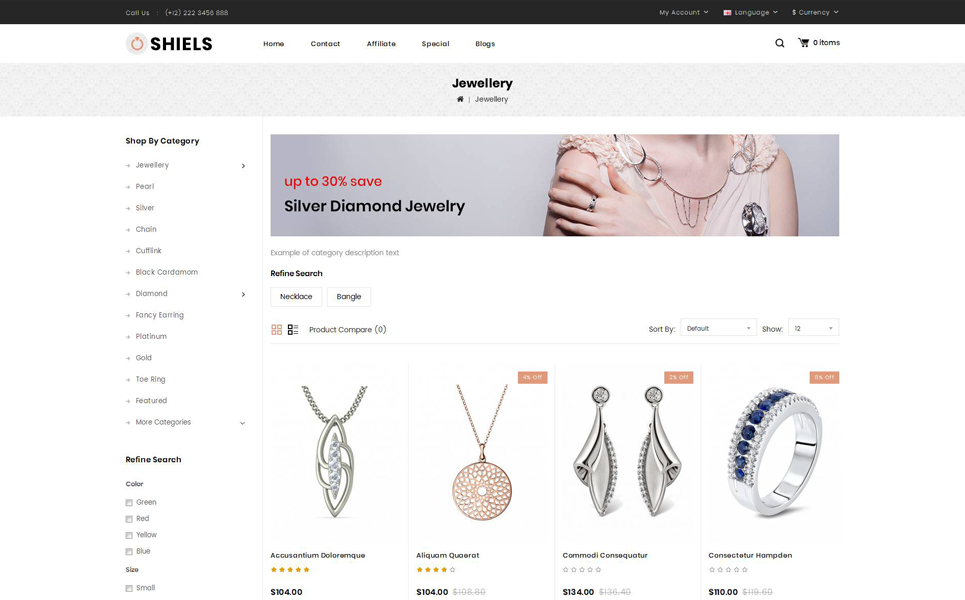Click the language flag icon
Viewport: 965px width, 600px height.
(727, 12)
